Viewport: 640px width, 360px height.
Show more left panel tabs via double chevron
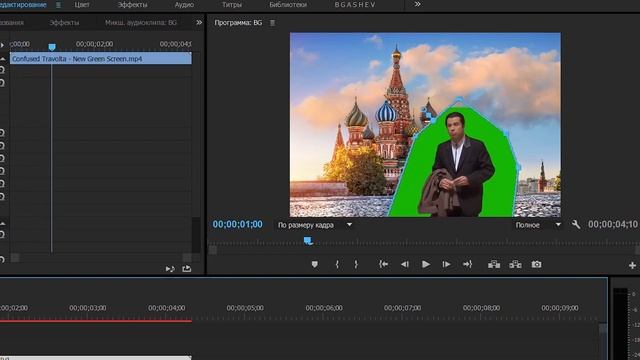199,22
